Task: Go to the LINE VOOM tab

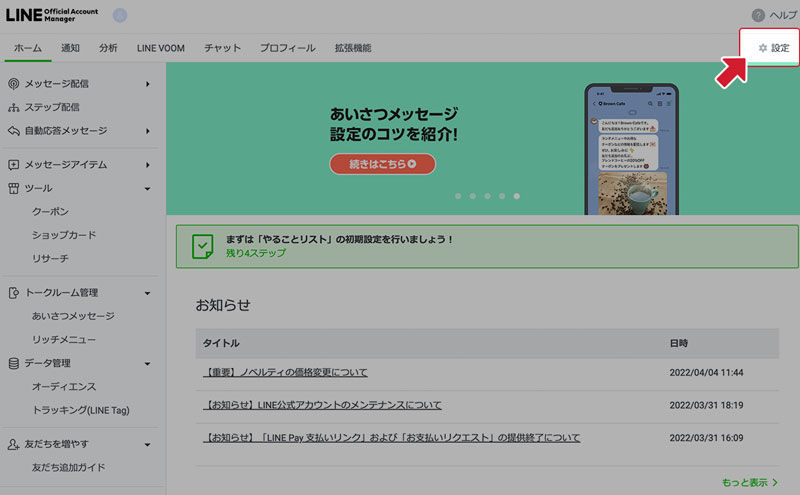Action: pos(161,48)
